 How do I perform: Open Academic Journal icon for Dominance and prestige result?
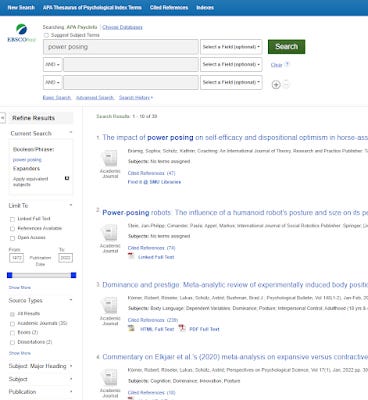click(x=110, y=305)
